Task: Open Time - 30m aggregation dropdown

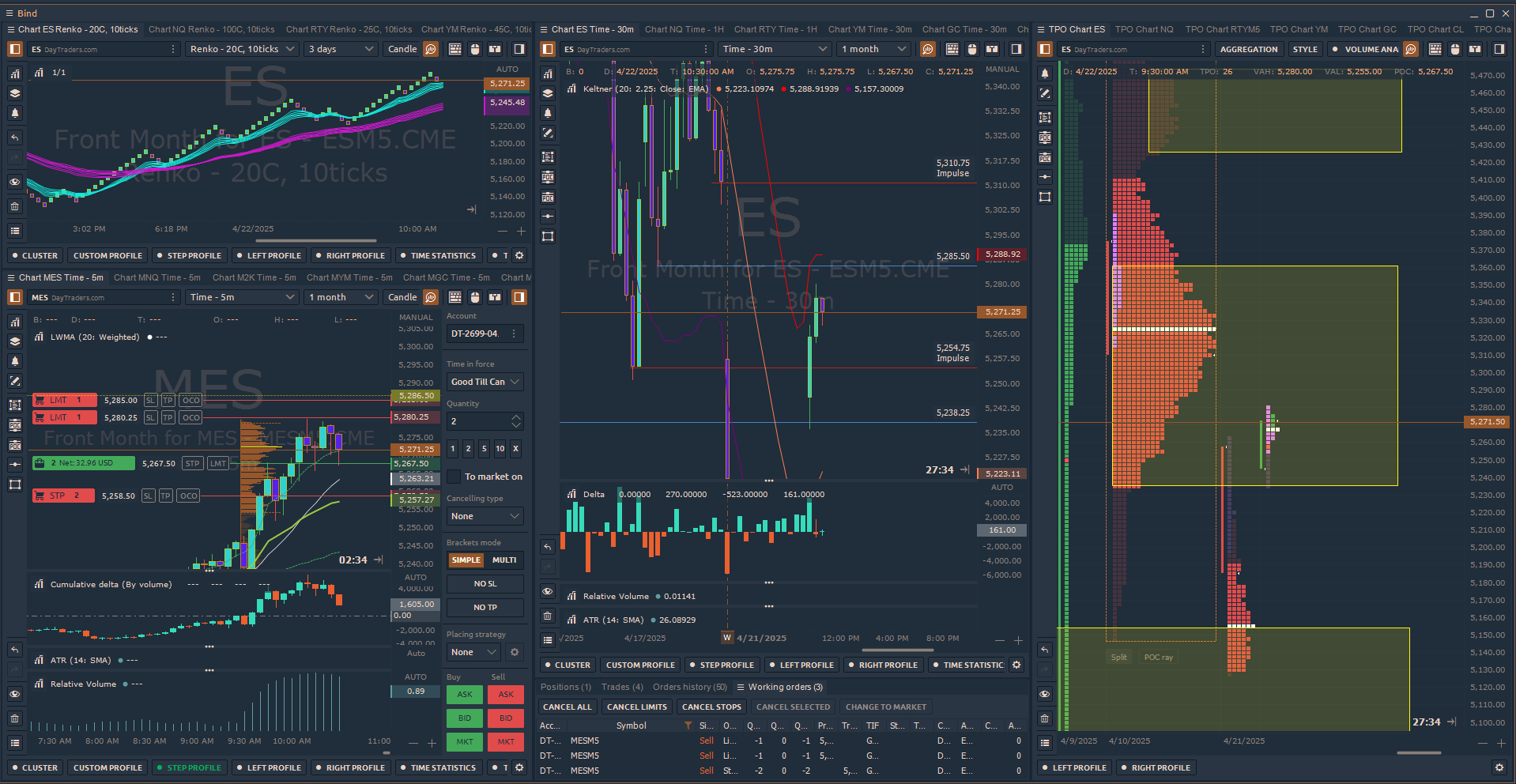Action: click(x=775, y=49)
